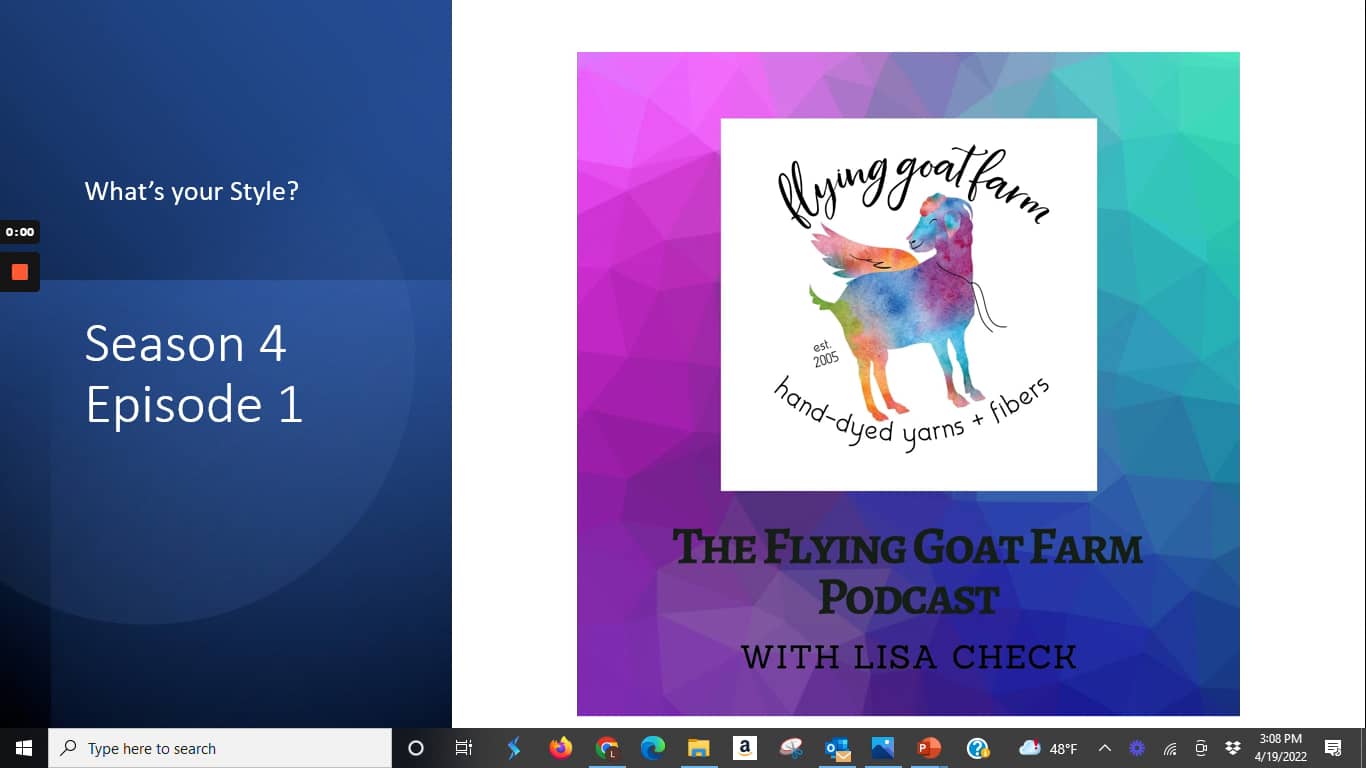Expand the hidden system tray icons
Screen dimensions: 1366x768
click(x=1105, y=748)
